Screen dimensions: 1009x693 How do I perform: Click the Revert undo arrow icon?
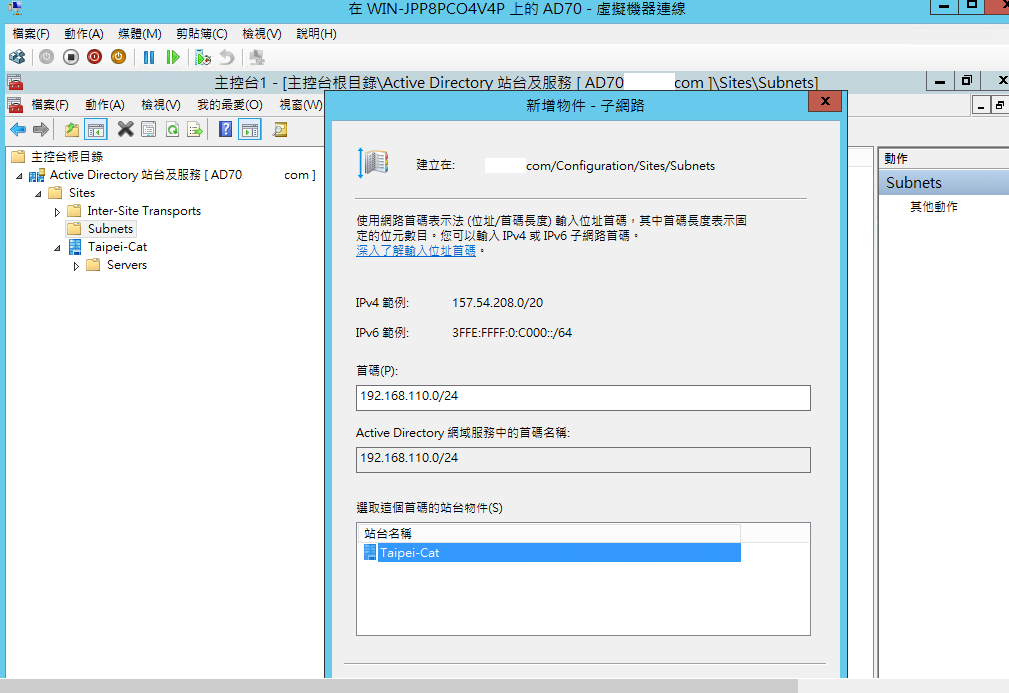(x=227, y=57)
